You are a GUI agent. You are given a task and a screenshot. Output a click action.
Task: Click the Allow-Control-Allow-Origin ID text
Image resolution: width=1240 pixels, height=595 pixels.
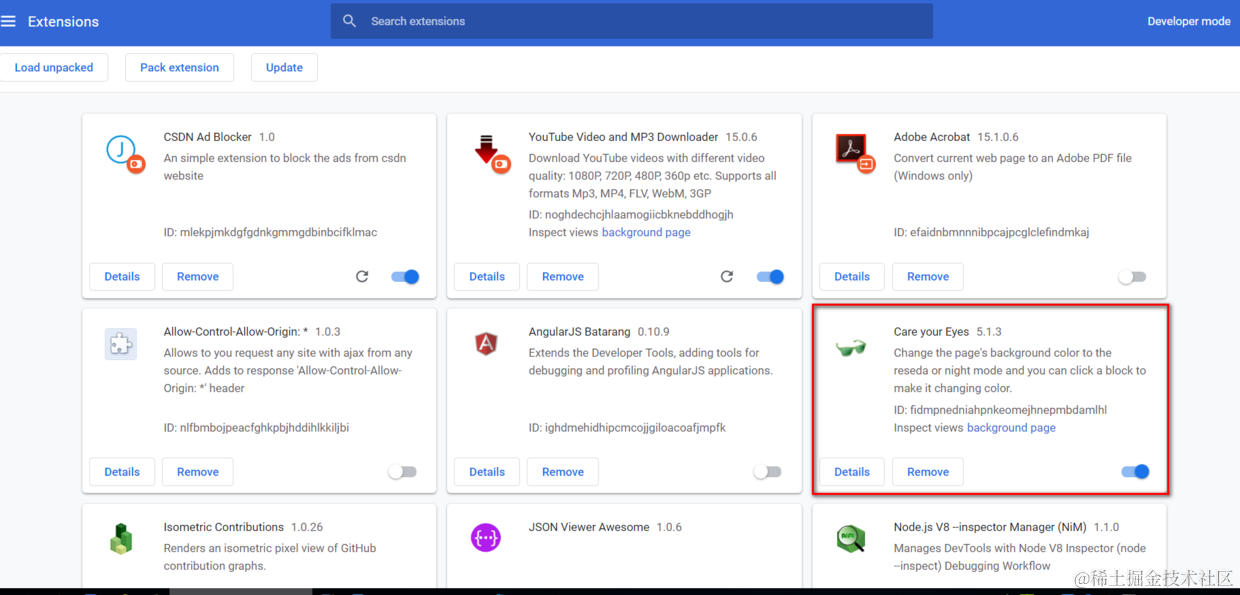[x=256, y=428]
